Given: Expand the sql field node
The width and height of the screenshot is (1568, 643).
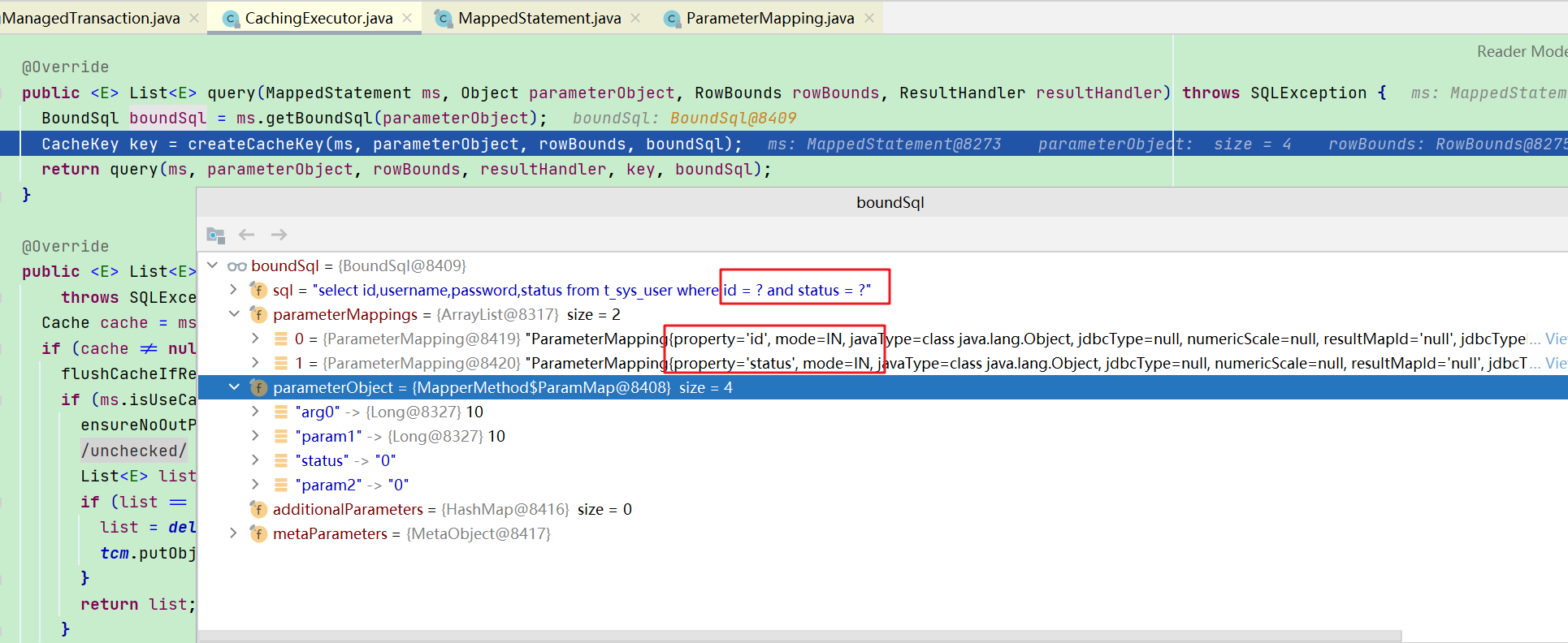Looking at the screenshot, I should coord(234,290).
